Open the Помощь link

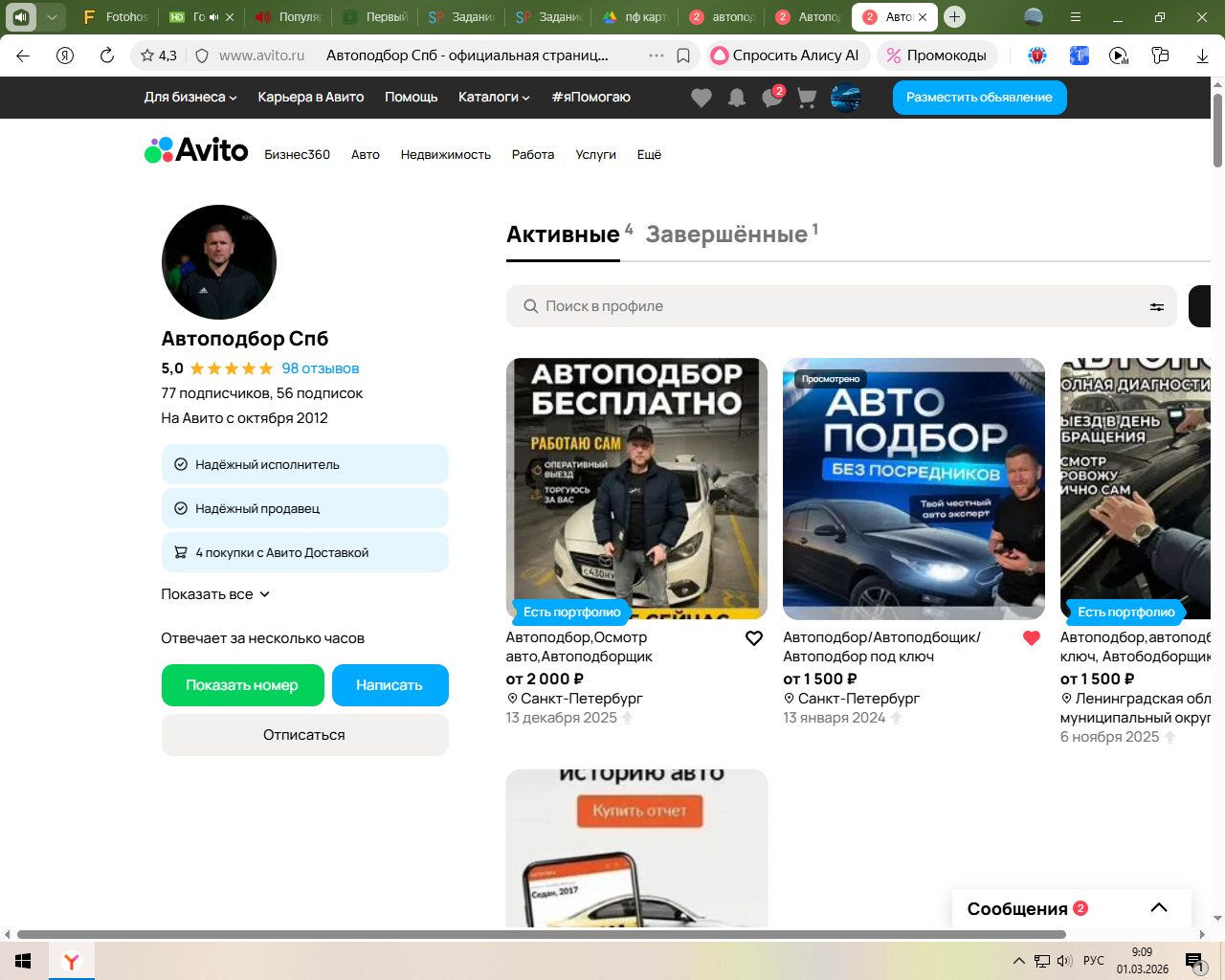(412, 98)
